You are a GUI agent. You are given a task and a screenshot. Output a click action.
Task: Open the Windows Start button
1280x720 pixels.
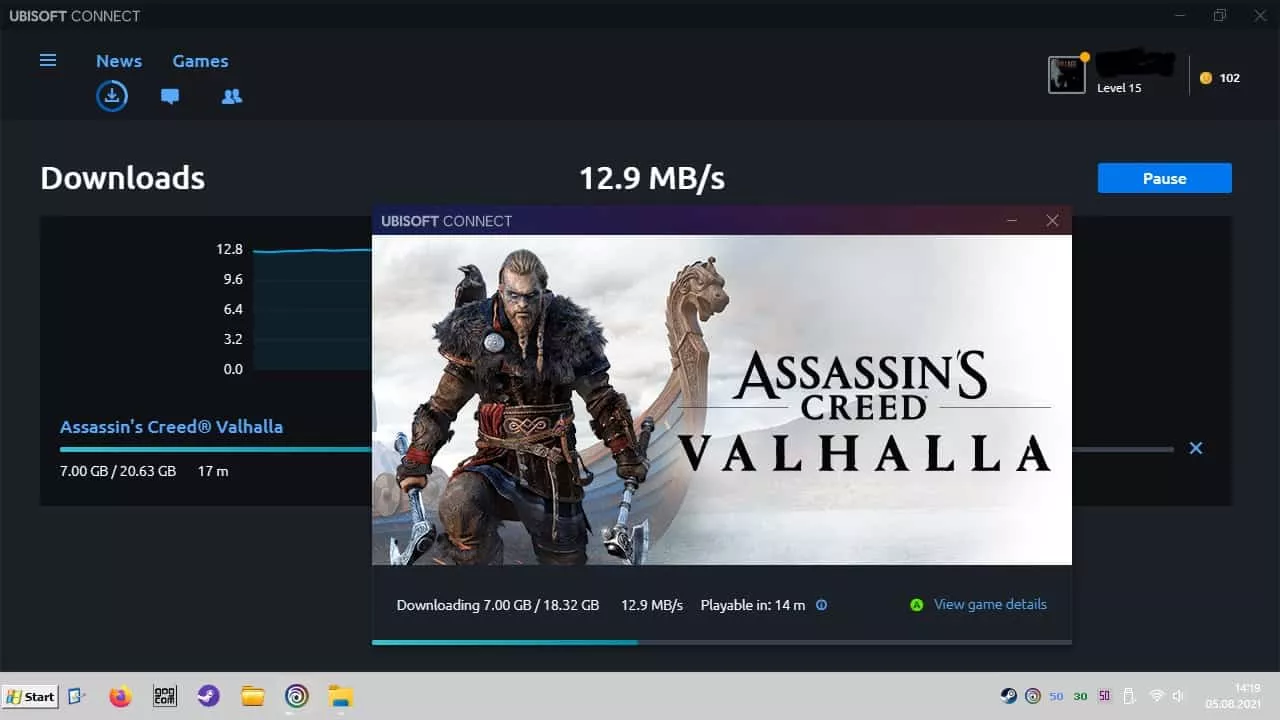(30, 696)
